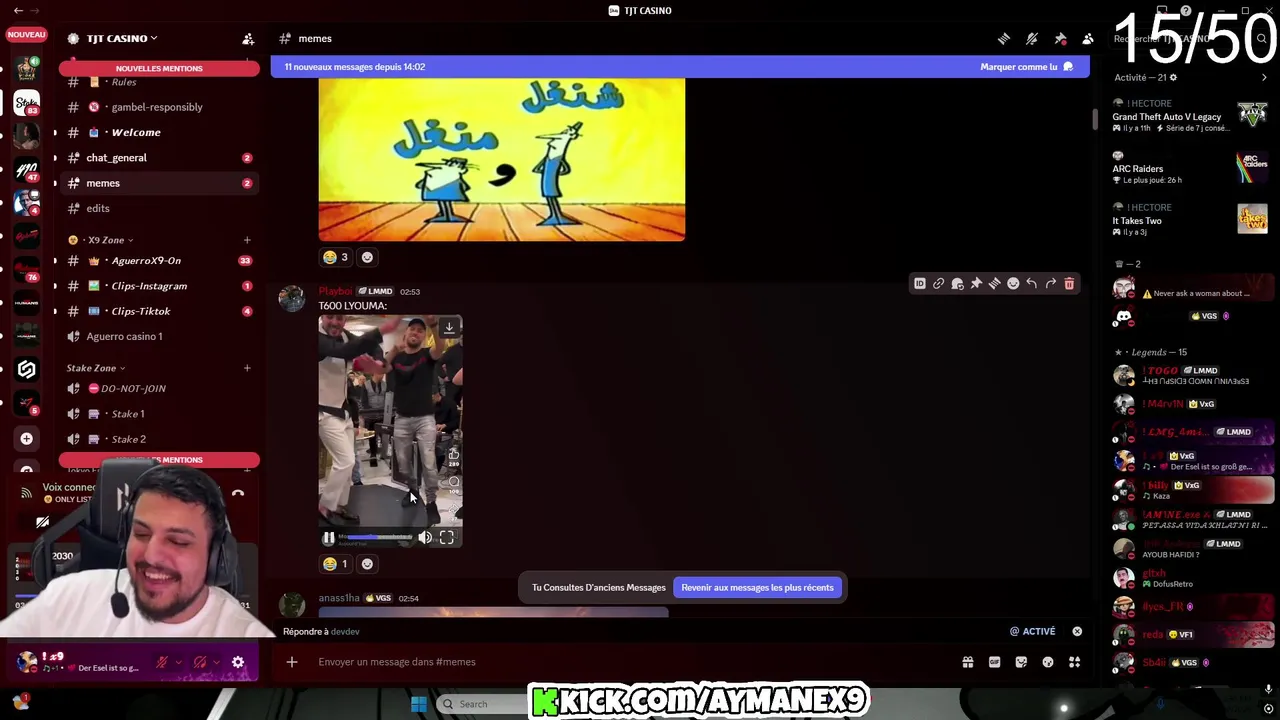Toggle microphone mute in user panel
Image resolution: width=1280 pixels, height=720 pixels.
point(161,662)
